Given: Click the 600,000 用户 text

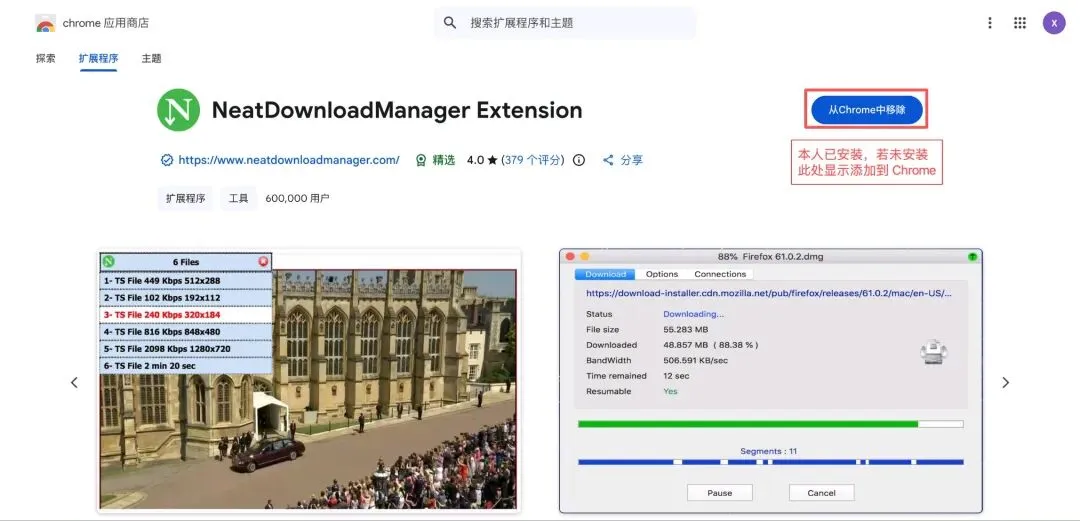Looking at the screenshot, I should pyautogui.click(x=297, y=198).
